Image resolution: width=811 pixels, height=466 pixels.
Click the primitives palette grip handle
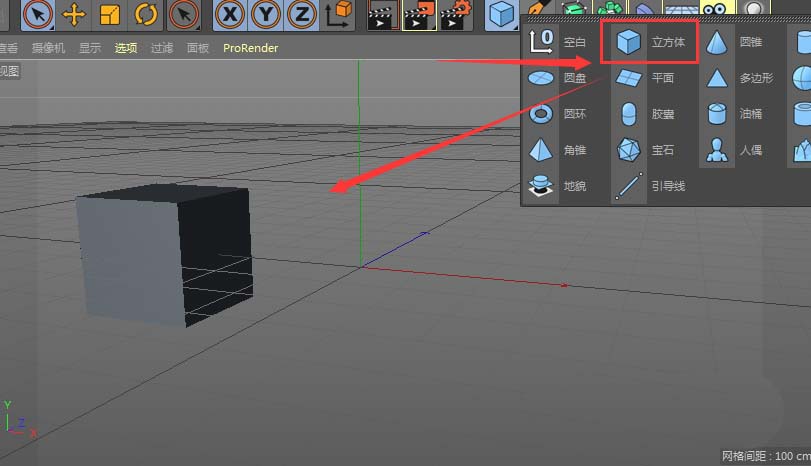pyautogui.click(x=666, y=19)
